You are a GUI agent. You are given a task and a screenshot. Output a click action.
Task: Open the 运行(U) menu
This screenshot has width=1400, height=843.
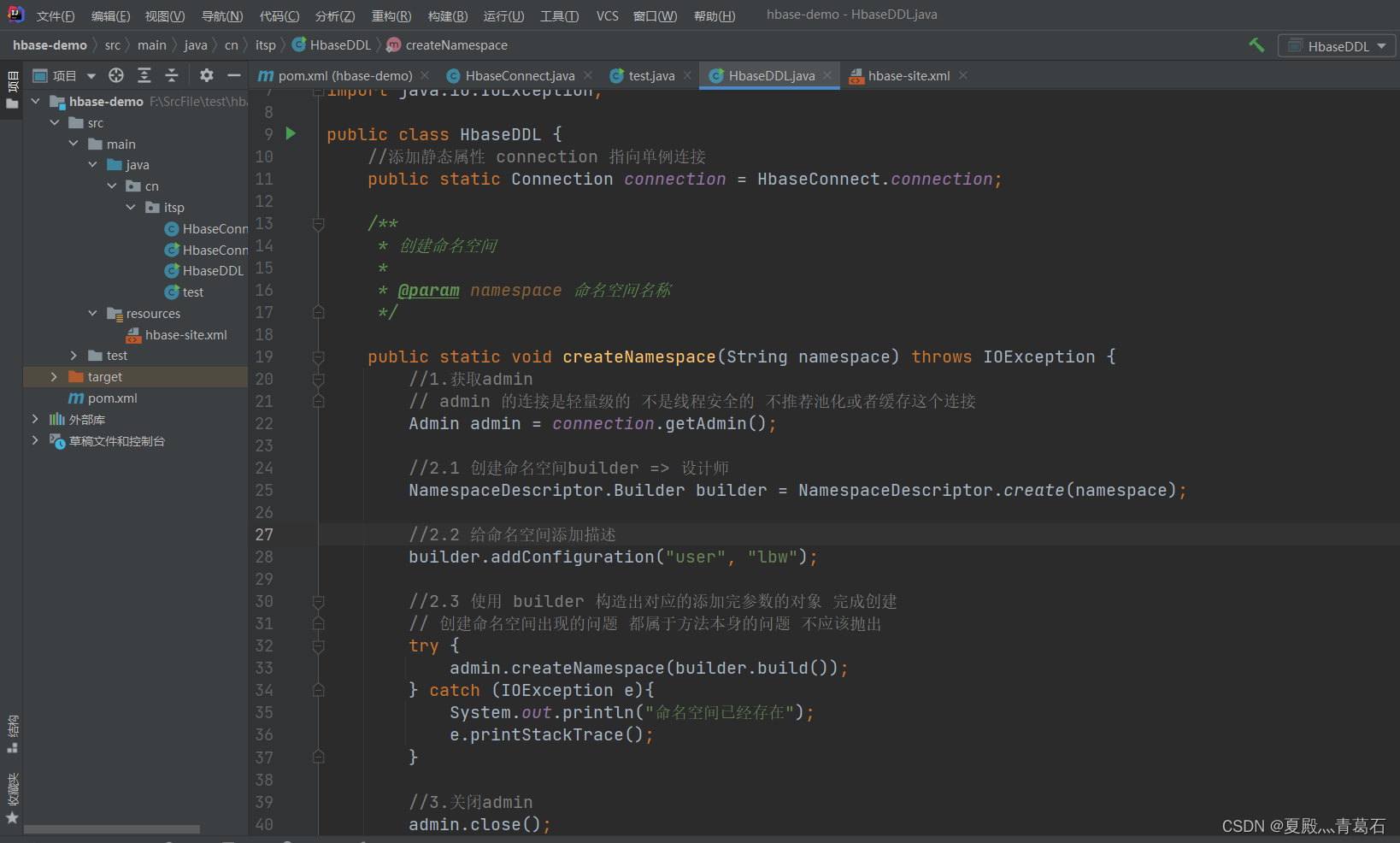(x=503, y=16)
